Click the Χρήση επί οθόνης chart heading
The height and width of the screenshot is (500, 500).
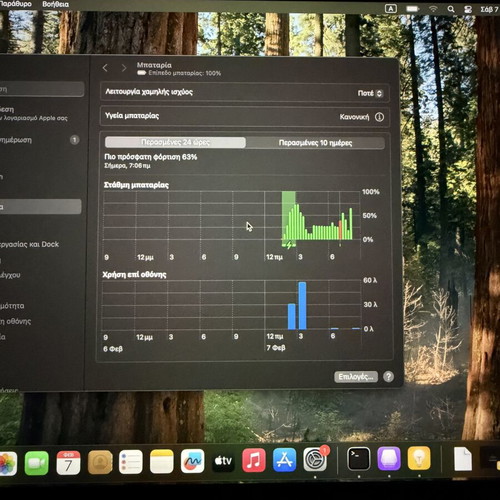tap(134, 275)
